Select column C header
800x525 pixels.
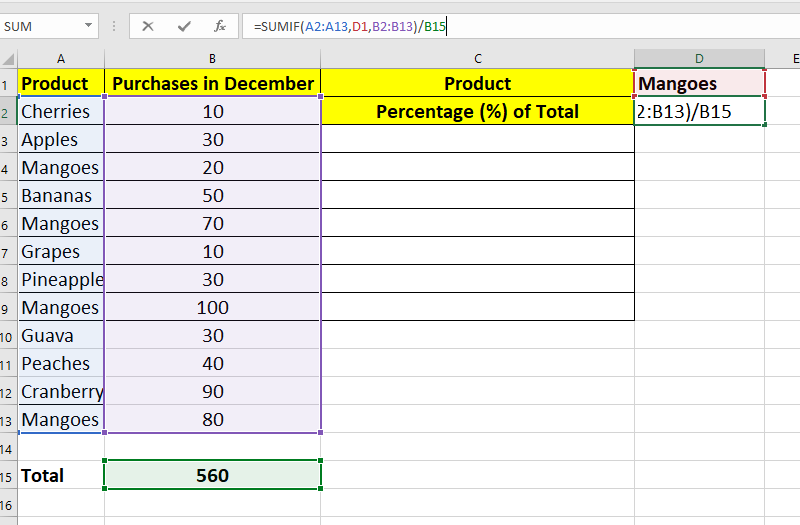477,58
